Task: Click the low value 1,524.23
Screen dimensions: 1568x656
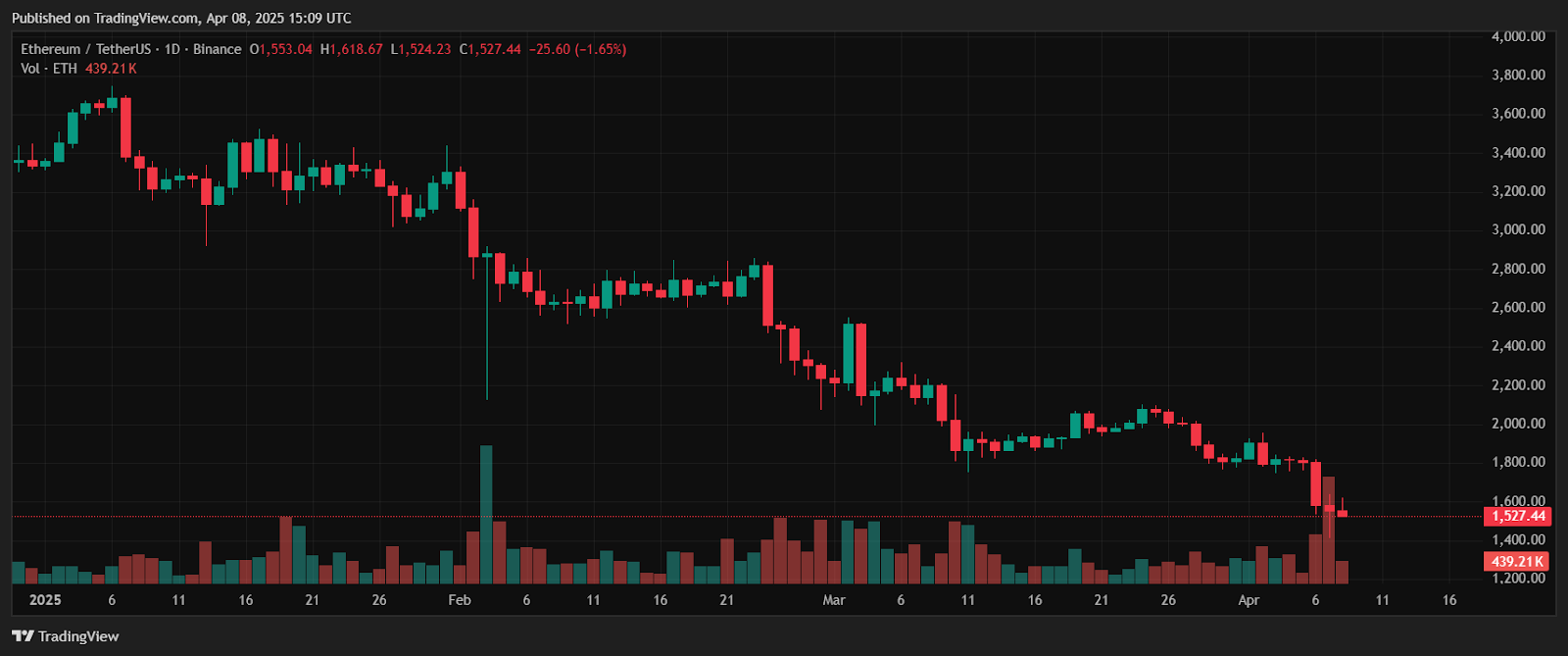Action: tap(425, 49)
